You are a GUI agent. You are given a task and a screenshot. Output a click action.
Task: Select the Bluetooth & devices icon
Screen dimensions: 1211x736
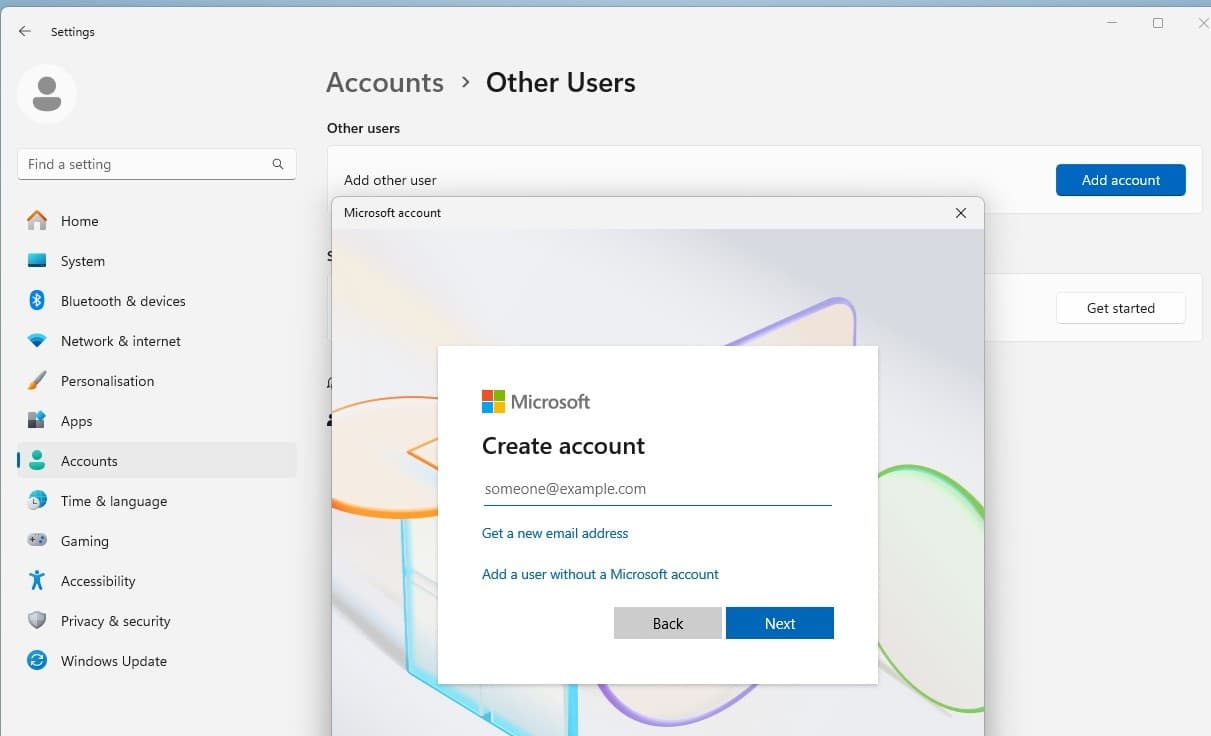37,301
